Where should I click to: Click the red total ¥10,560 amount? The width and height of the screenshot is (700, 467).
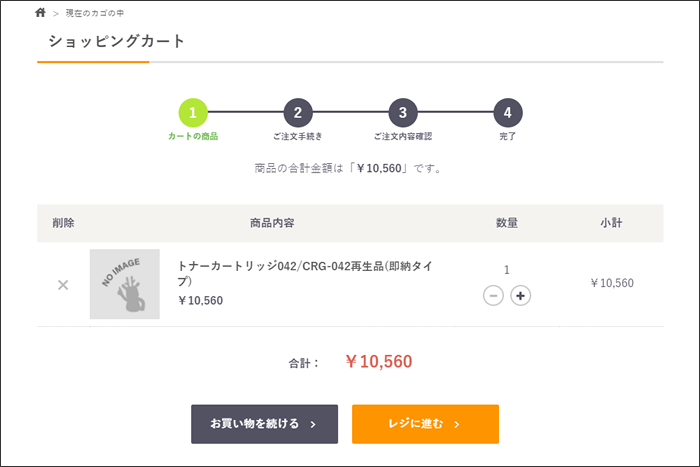tap(379, 362)
